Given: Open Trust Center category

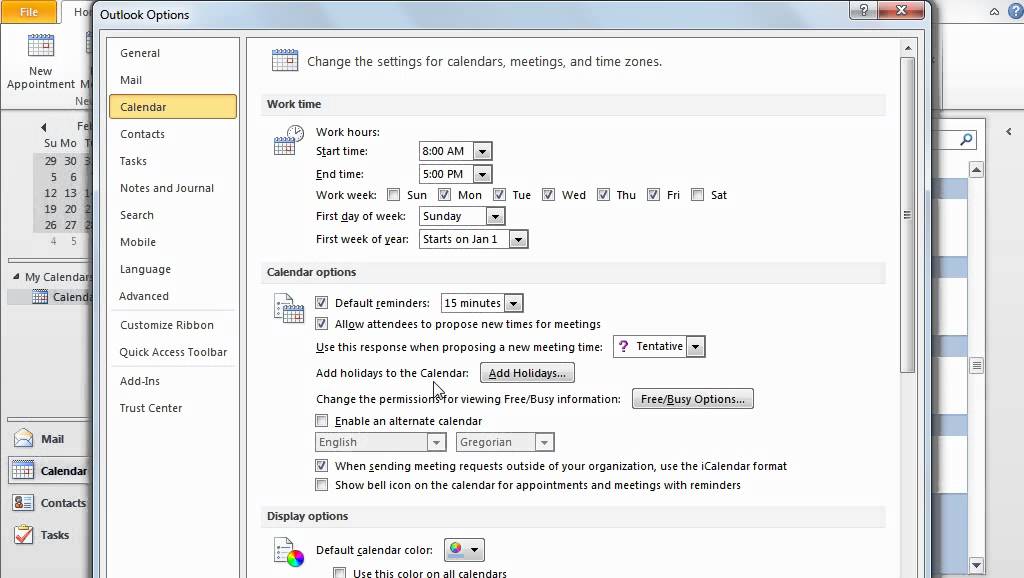Looking at the screenshot, I should [173, 408].
